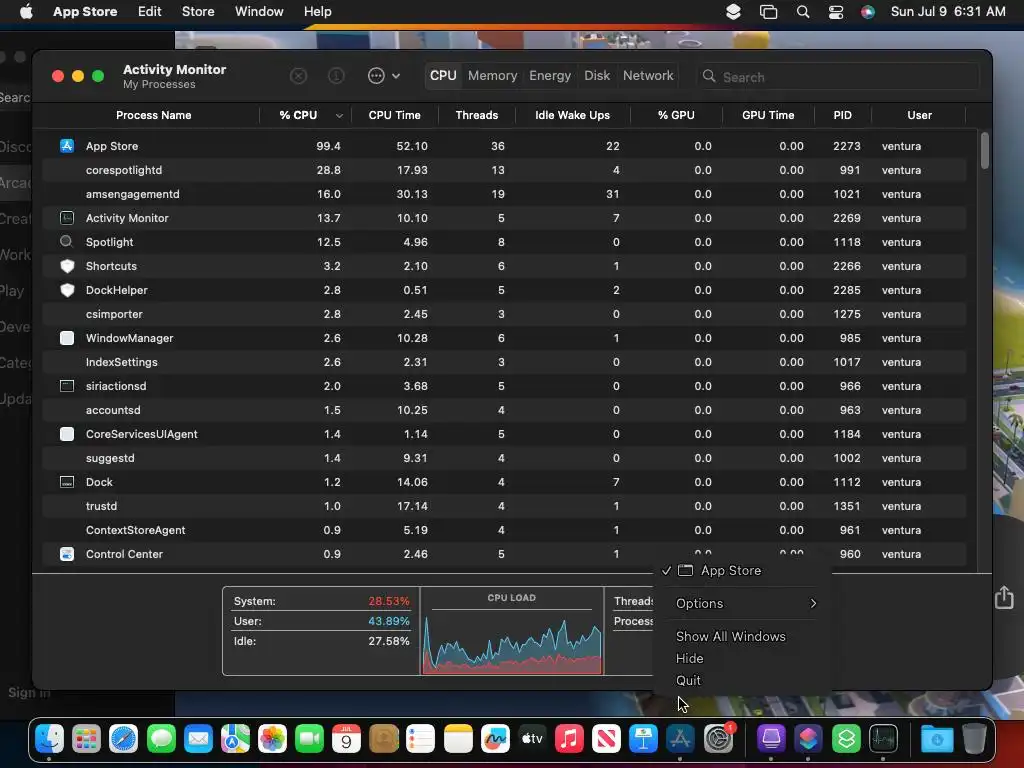Choose Show All Windows from Dock menu
Screen dimensions: 1024x768
(x=730, y=636)
